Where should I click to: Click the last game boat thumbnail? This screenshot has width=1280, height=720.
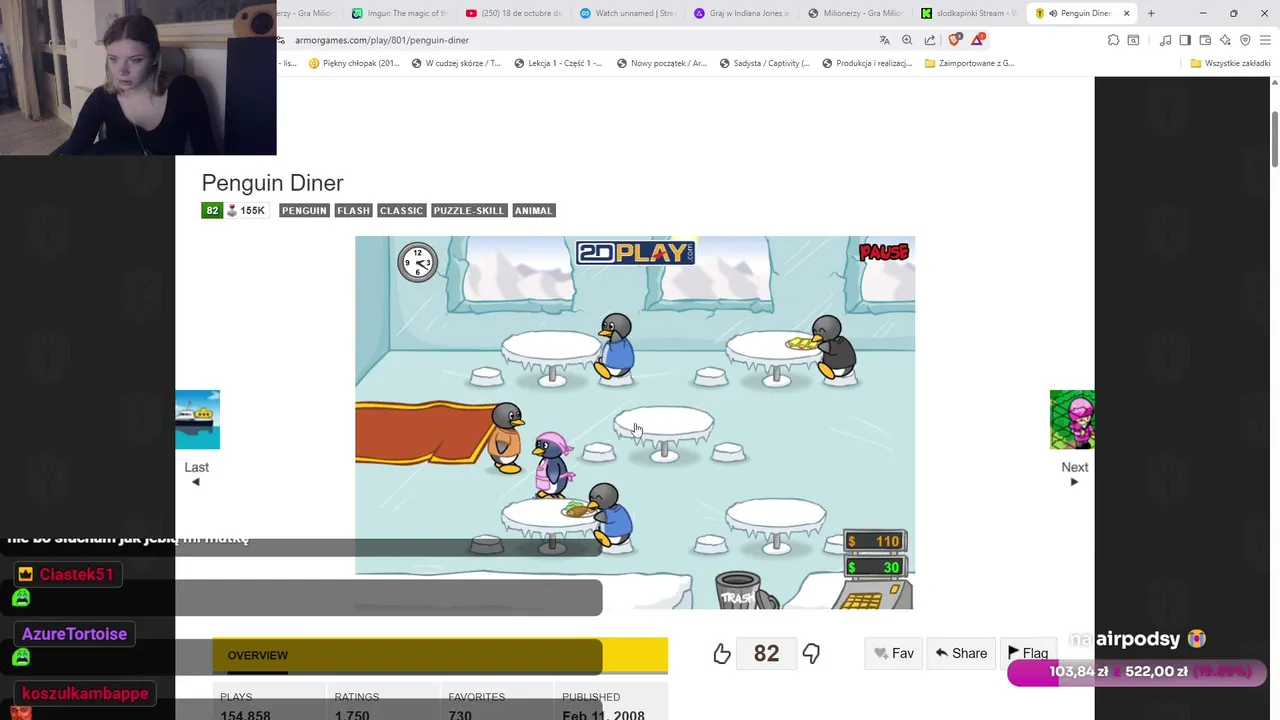tap(197, 420)
